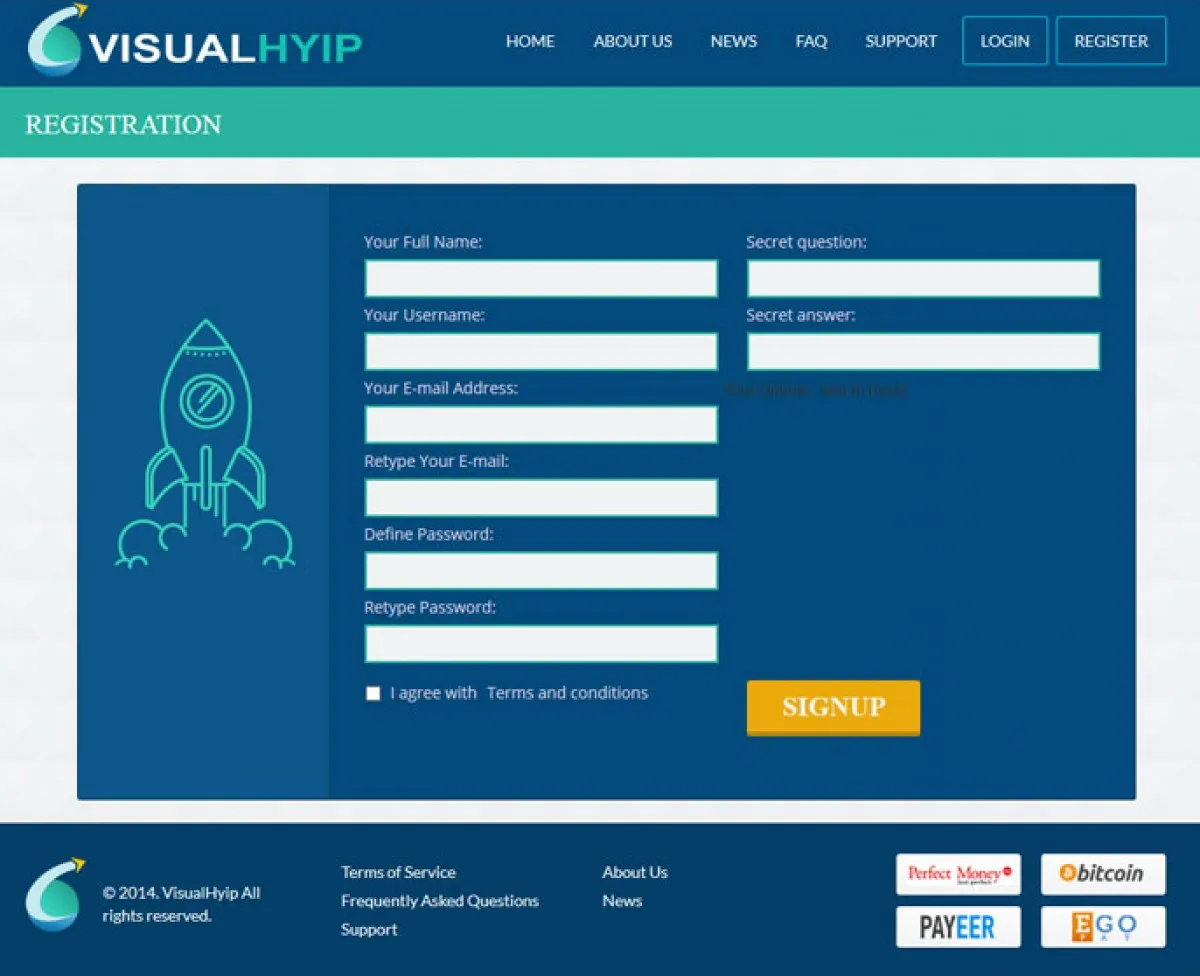This screenshot has height=976, width=1200.
Task: Click the 'Secret question:' label
Action: [x=806, y=242]
